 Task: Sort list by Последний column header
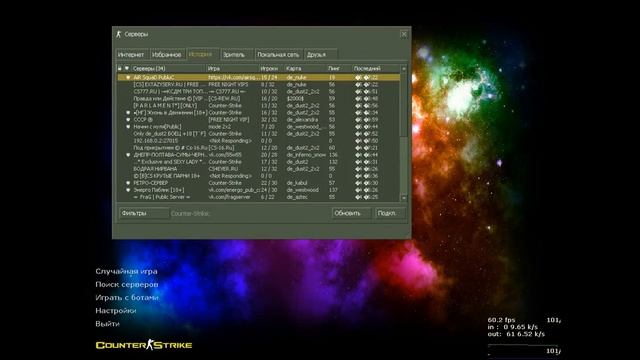tap(376, 69)
